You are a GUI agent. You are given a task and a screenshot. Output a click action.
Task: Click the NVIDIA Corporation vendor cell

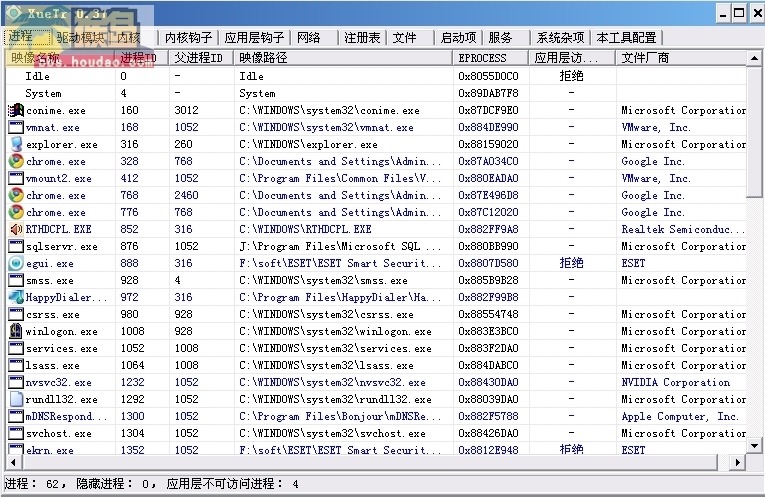pyautogui.click(x=676, y=382)
